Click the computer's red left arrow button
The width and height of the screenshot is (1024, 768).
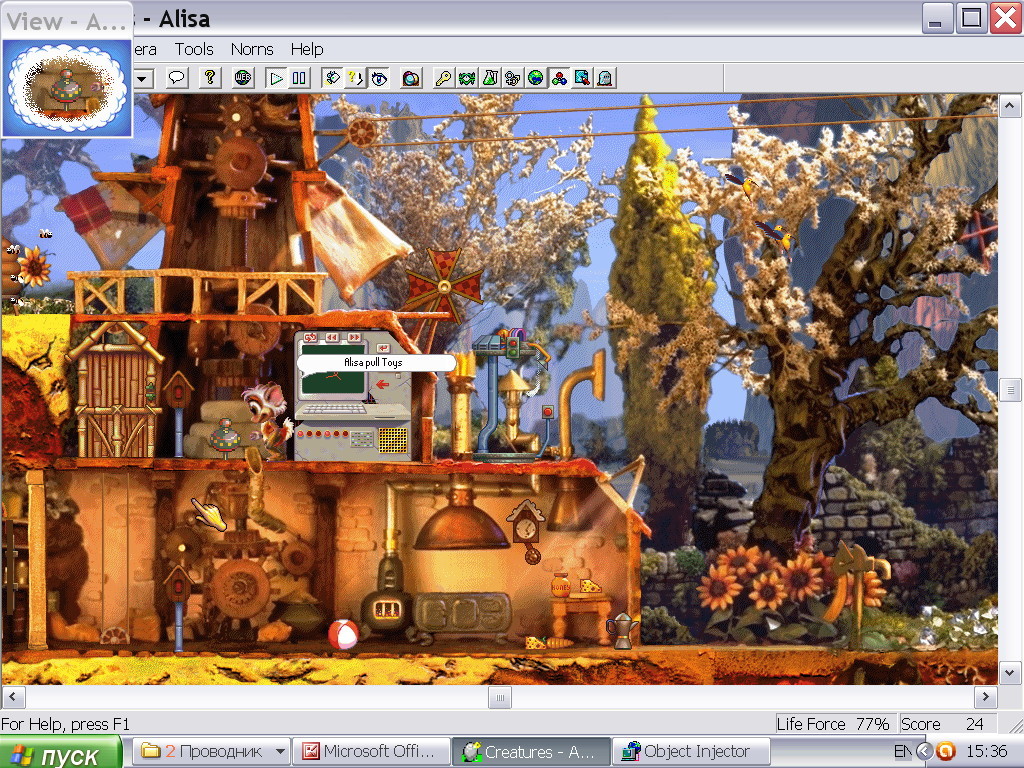click(x=383, y=385)
